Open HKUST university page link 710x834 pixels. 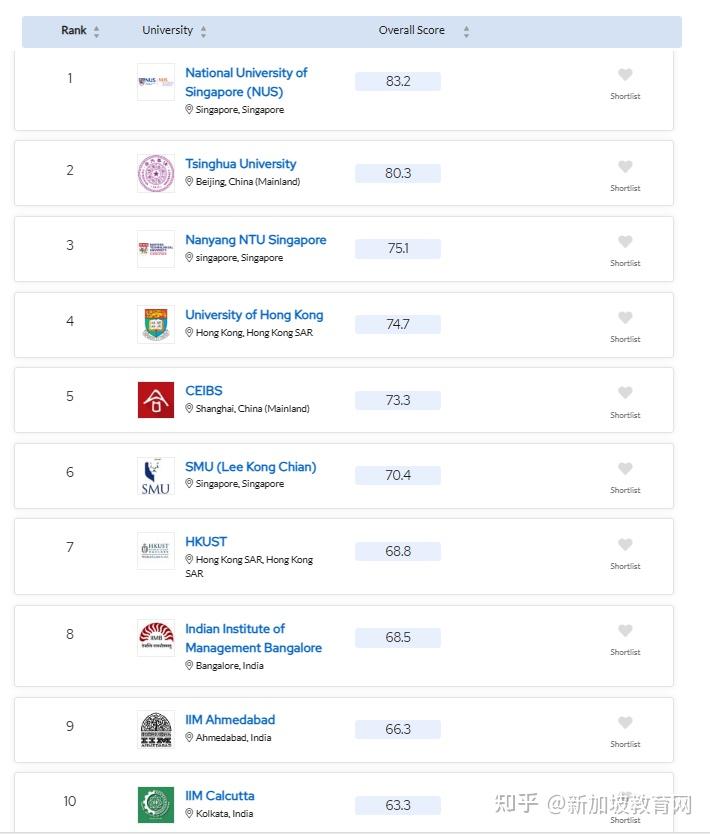206,542
